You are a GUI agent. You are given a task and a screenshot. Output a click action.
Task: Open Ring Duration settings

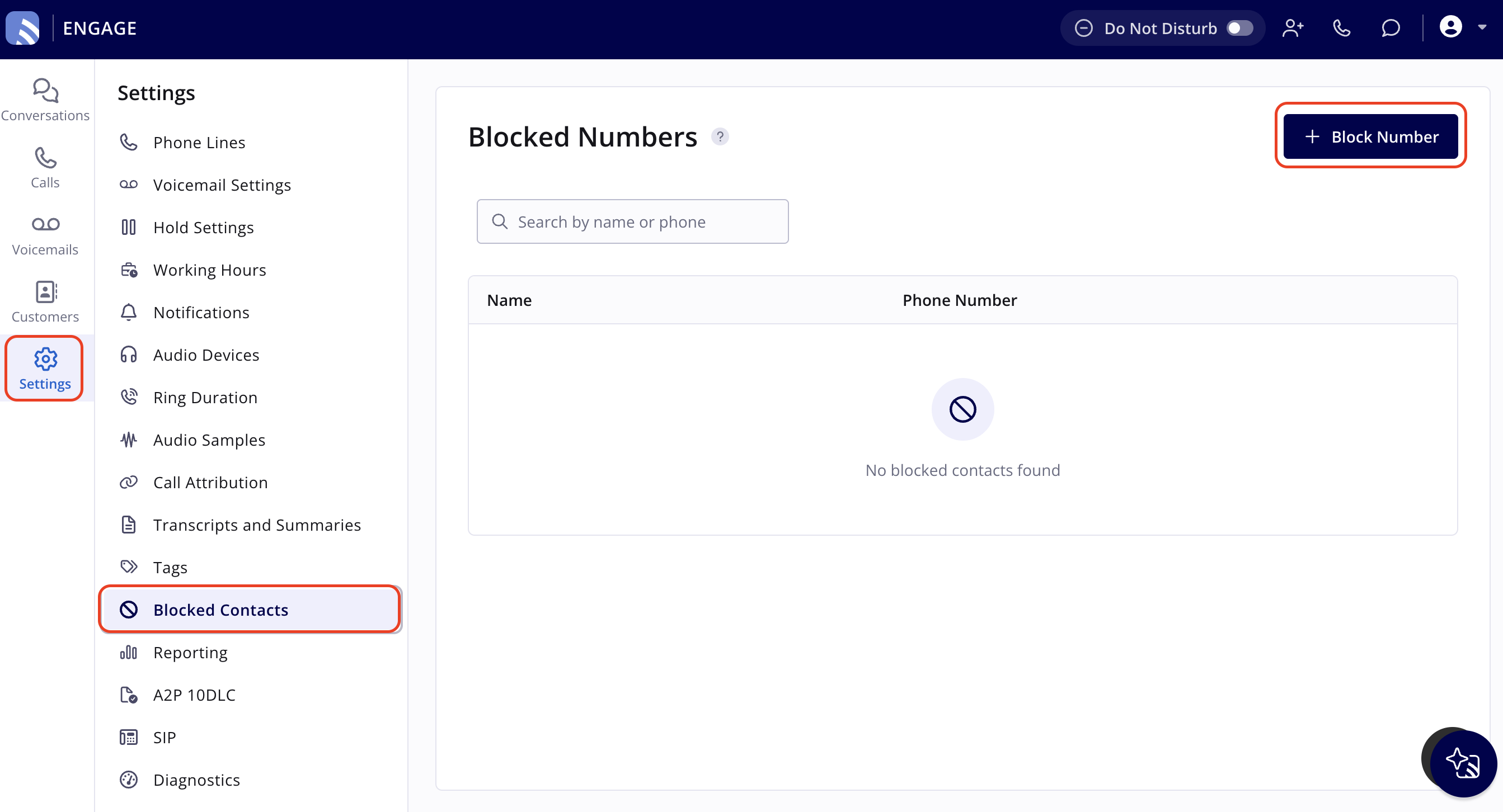click(251, 398)
